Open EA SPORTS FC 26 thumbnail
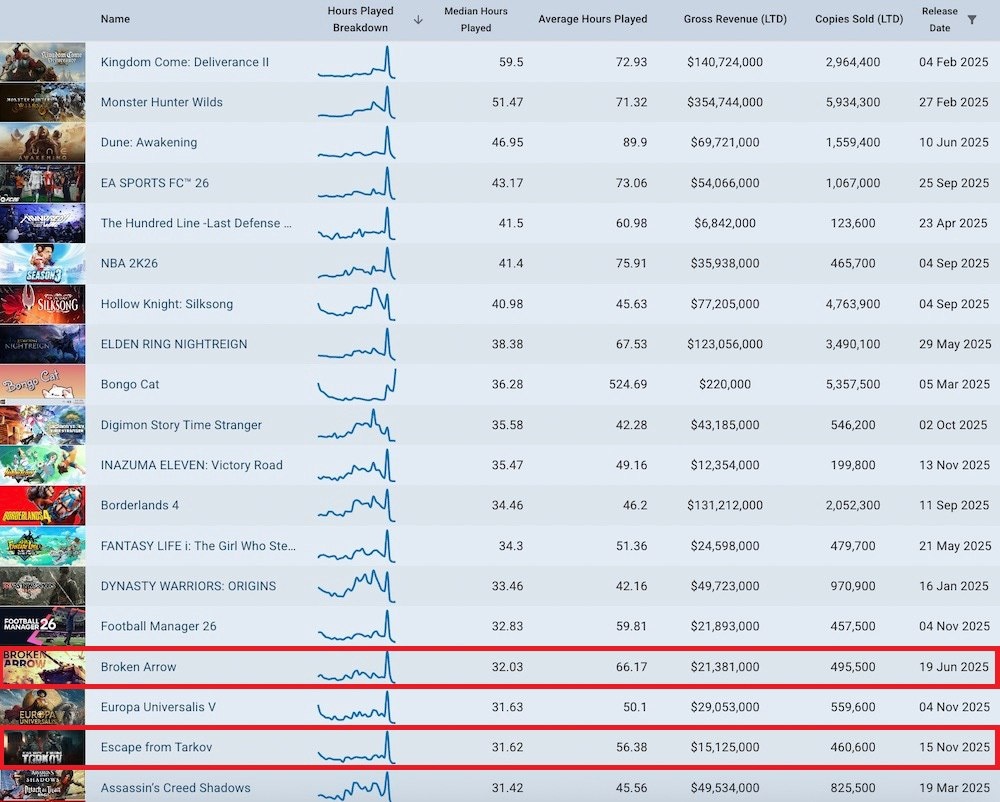 tap(43, 183)
